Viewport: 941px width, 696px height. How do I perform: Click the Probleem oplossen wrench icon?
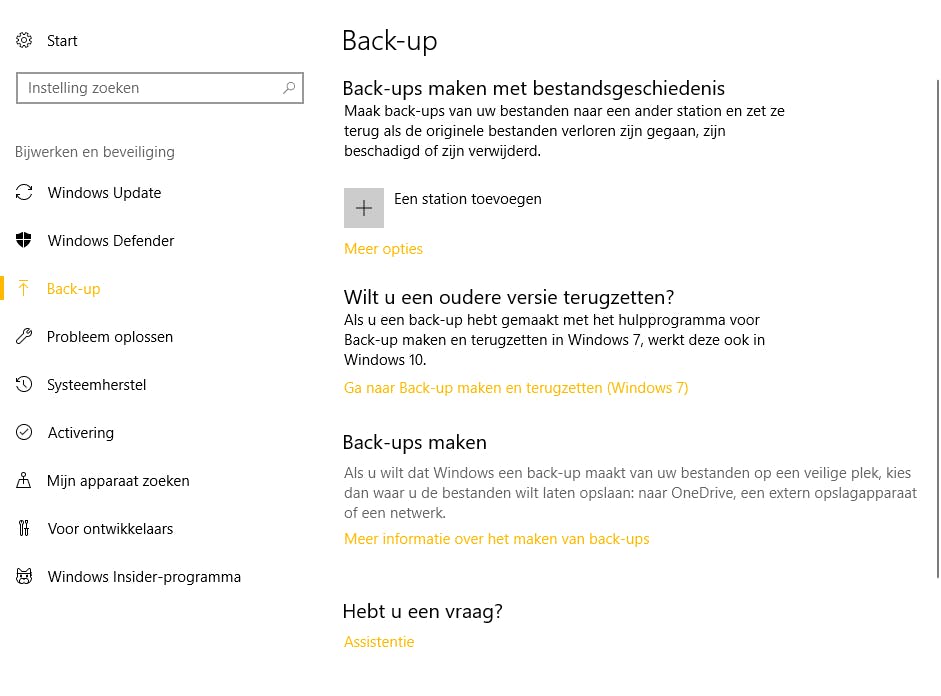(24, 337)
